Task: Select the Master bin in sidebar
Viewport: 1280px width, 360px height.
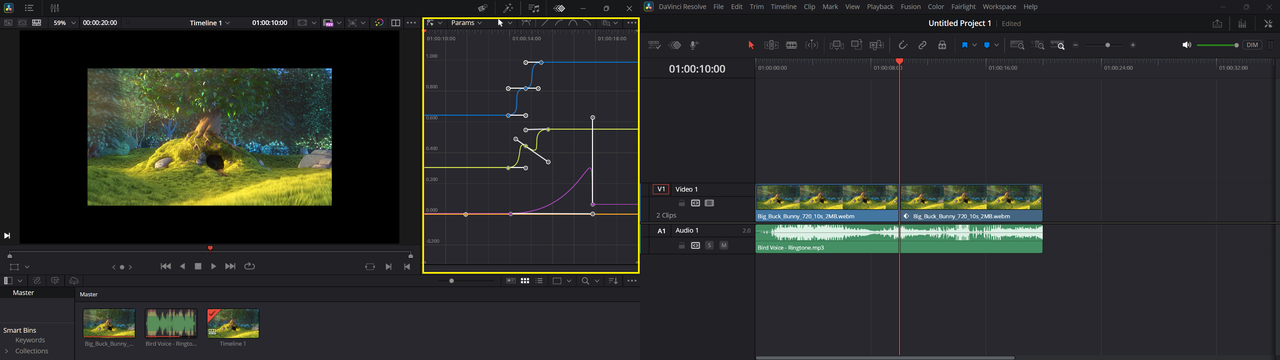Action: click(x=23, y=293)
